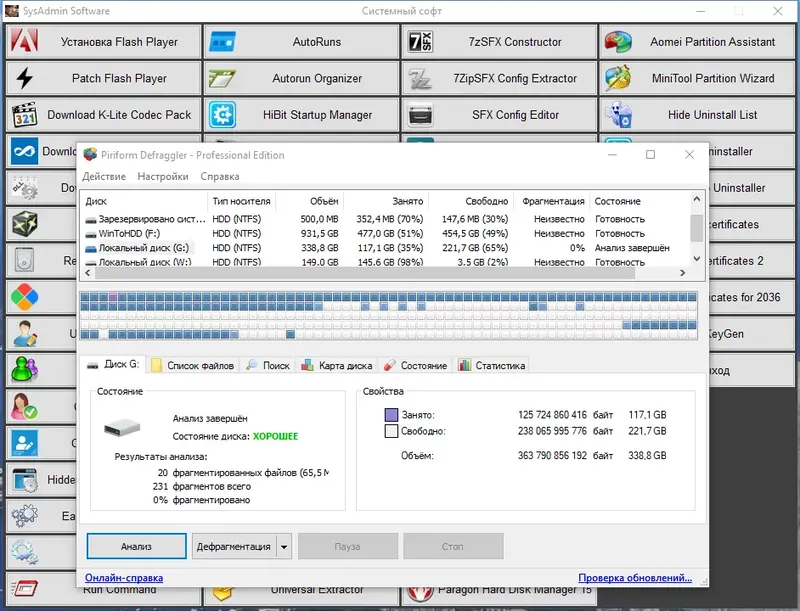
Task: Click the HiBit Startup Manager gear icon
Action: coord(222,115)
